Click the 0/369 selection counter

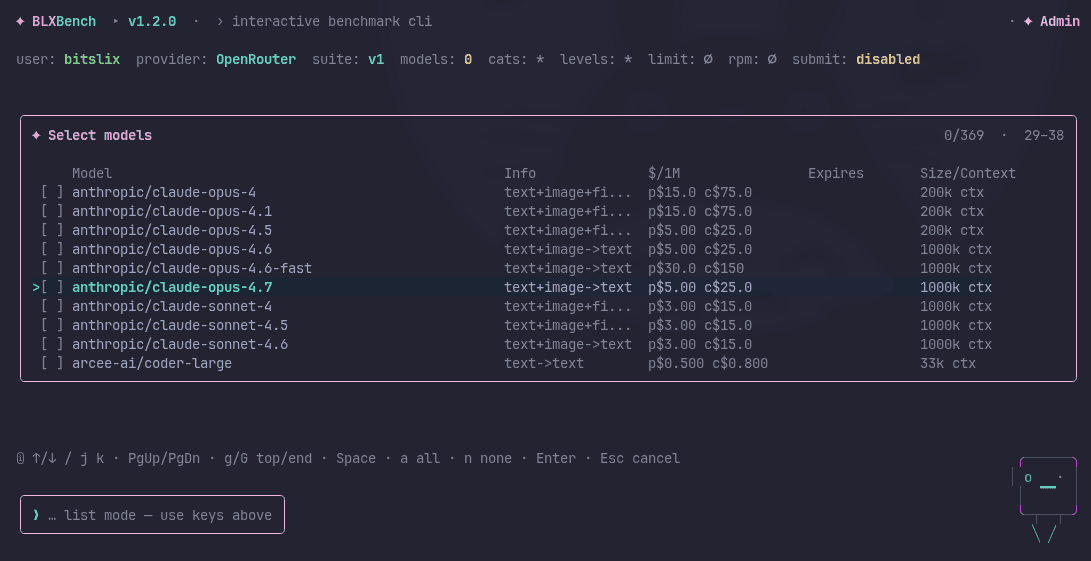tap(964, 136)
